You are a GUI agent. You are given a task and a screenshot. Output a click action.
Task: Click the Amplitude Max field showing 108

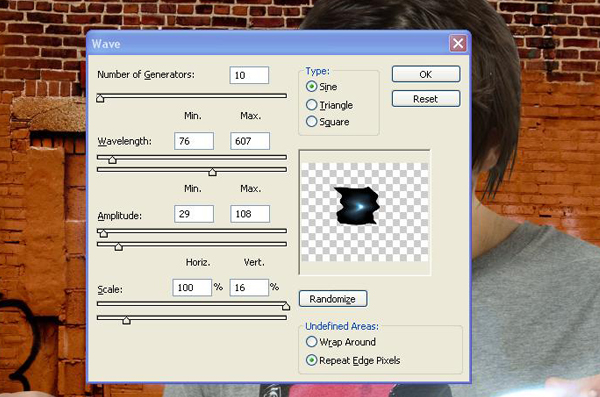coord(250,214)
